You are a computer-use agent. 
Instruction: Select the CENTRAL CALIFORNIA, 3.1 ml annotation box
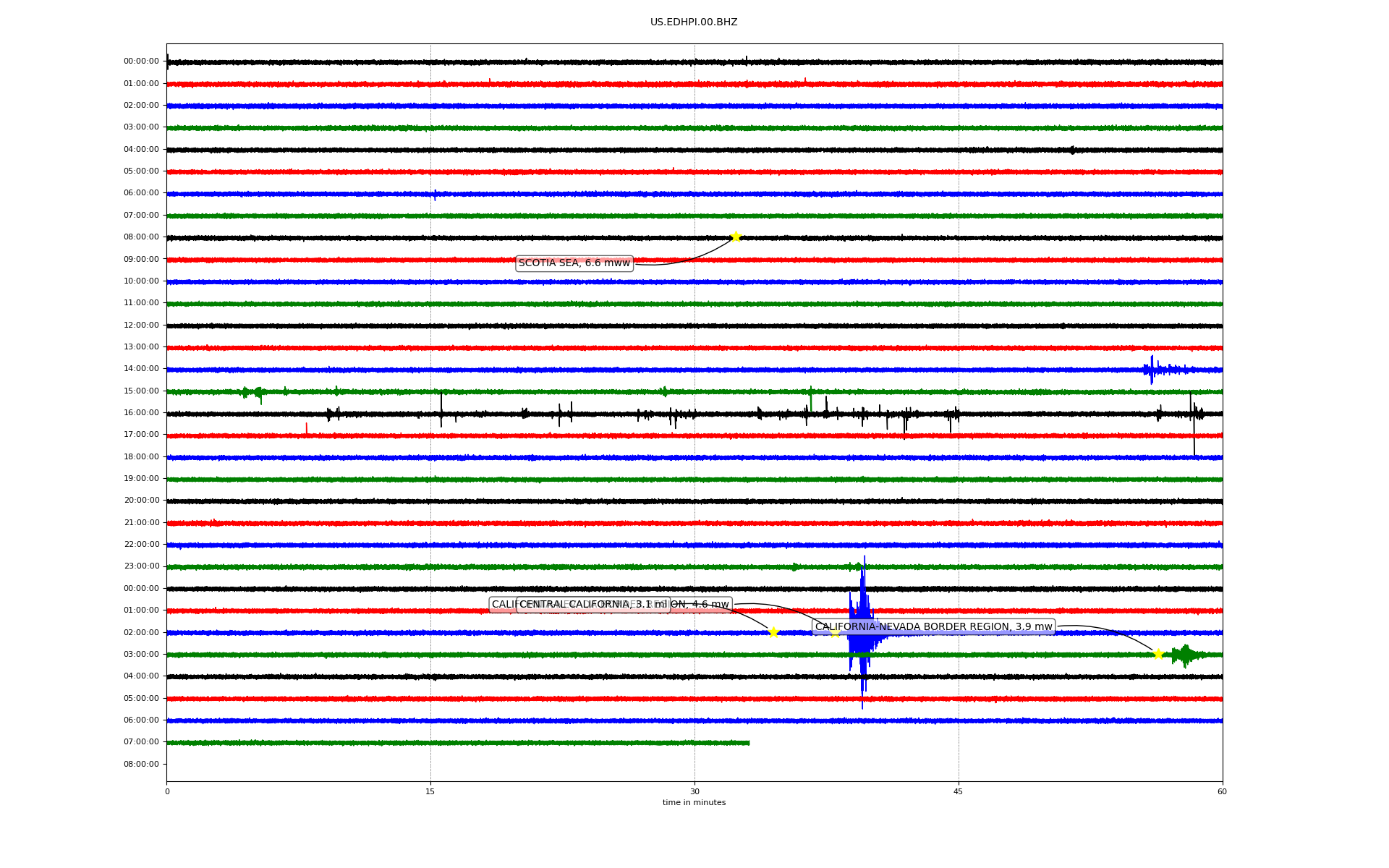[x=593, y=605]
